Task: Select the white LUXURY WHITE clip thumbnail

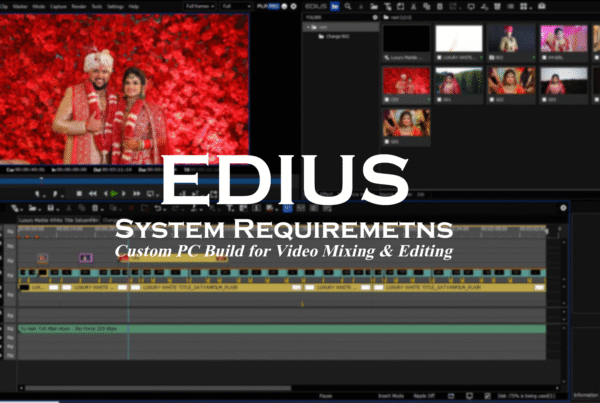Action: [459, 39]
